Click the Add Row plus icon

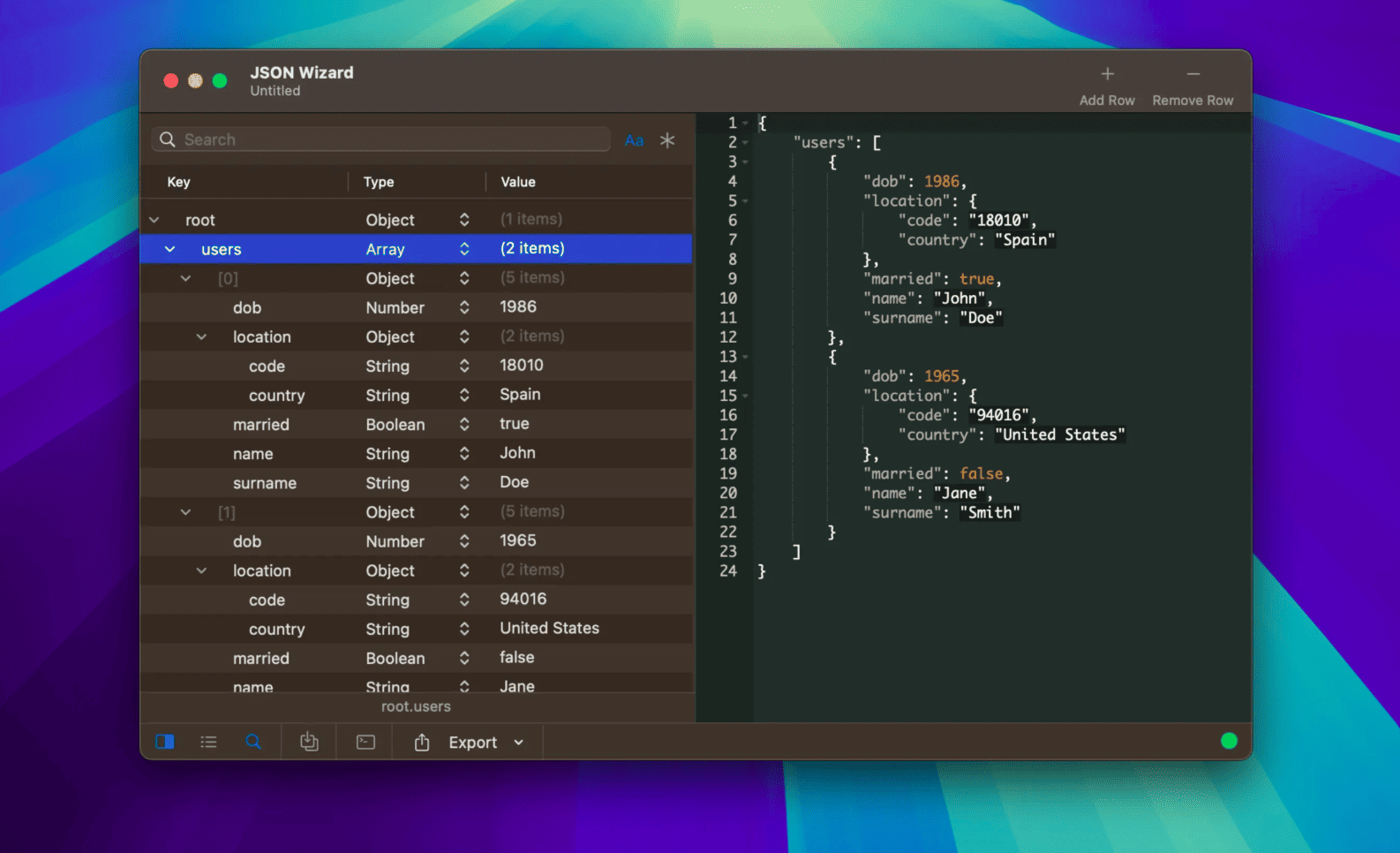click(1107, 74)
